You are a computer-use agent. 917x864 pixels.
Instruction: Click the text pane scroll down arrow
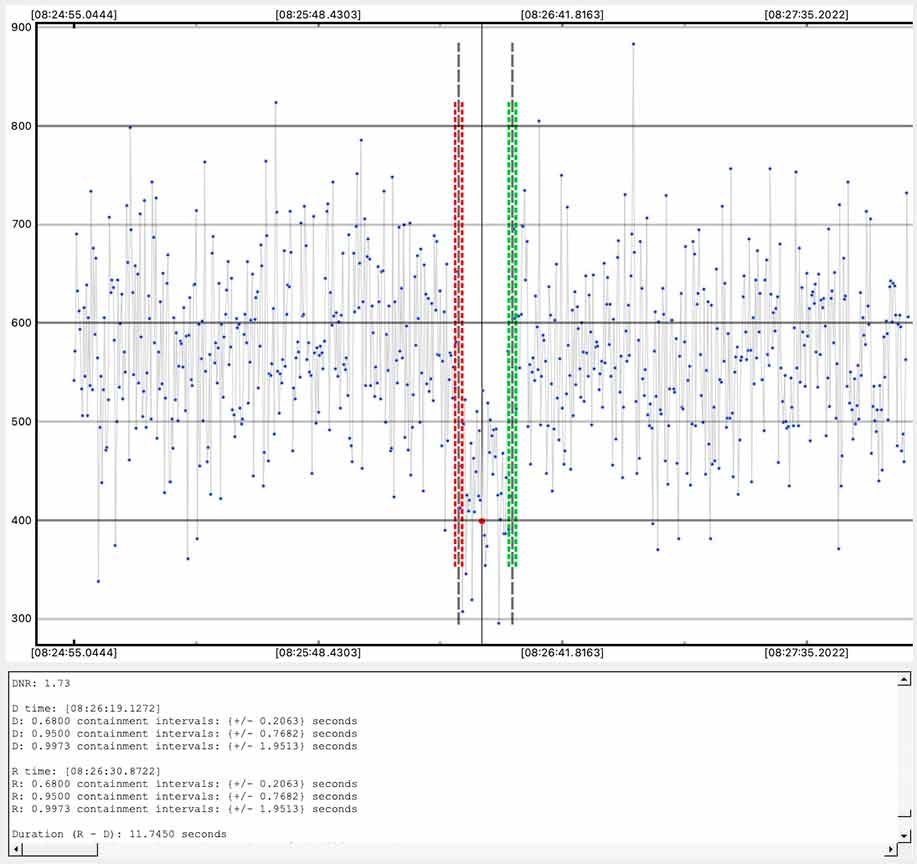click(904, 836)
